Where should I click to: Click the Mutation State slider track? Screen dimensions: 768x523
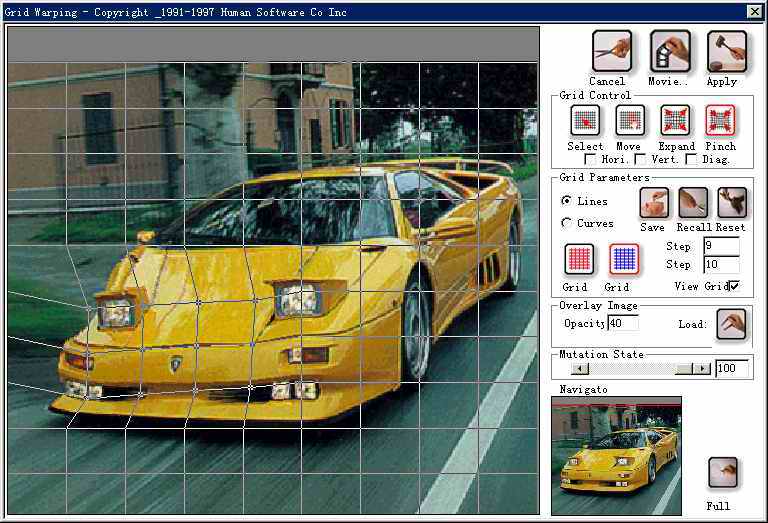[x=630, y=369]
